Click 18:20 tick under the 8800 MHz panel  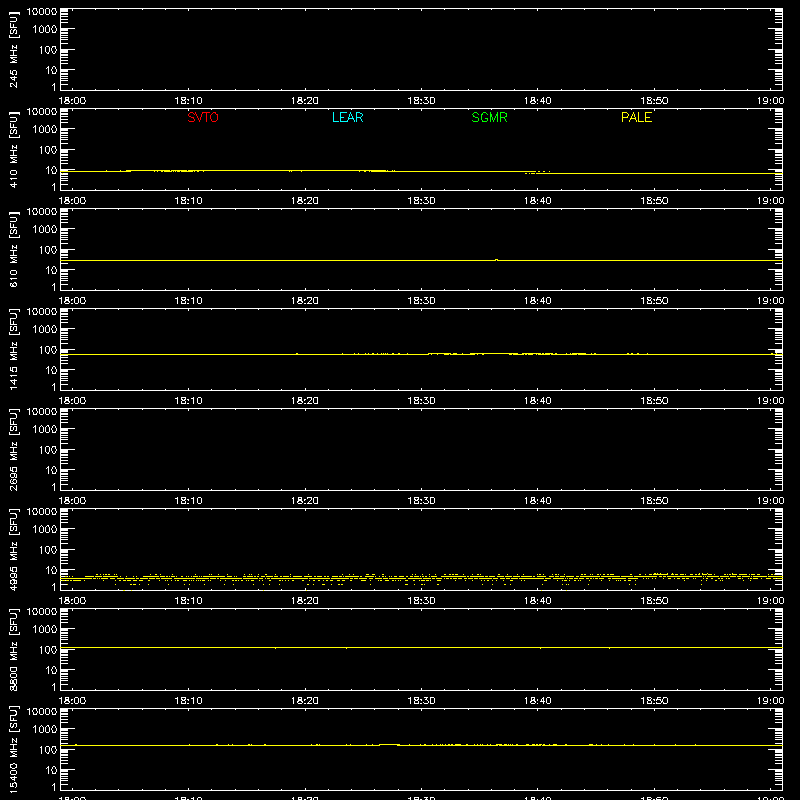point(305,701)
